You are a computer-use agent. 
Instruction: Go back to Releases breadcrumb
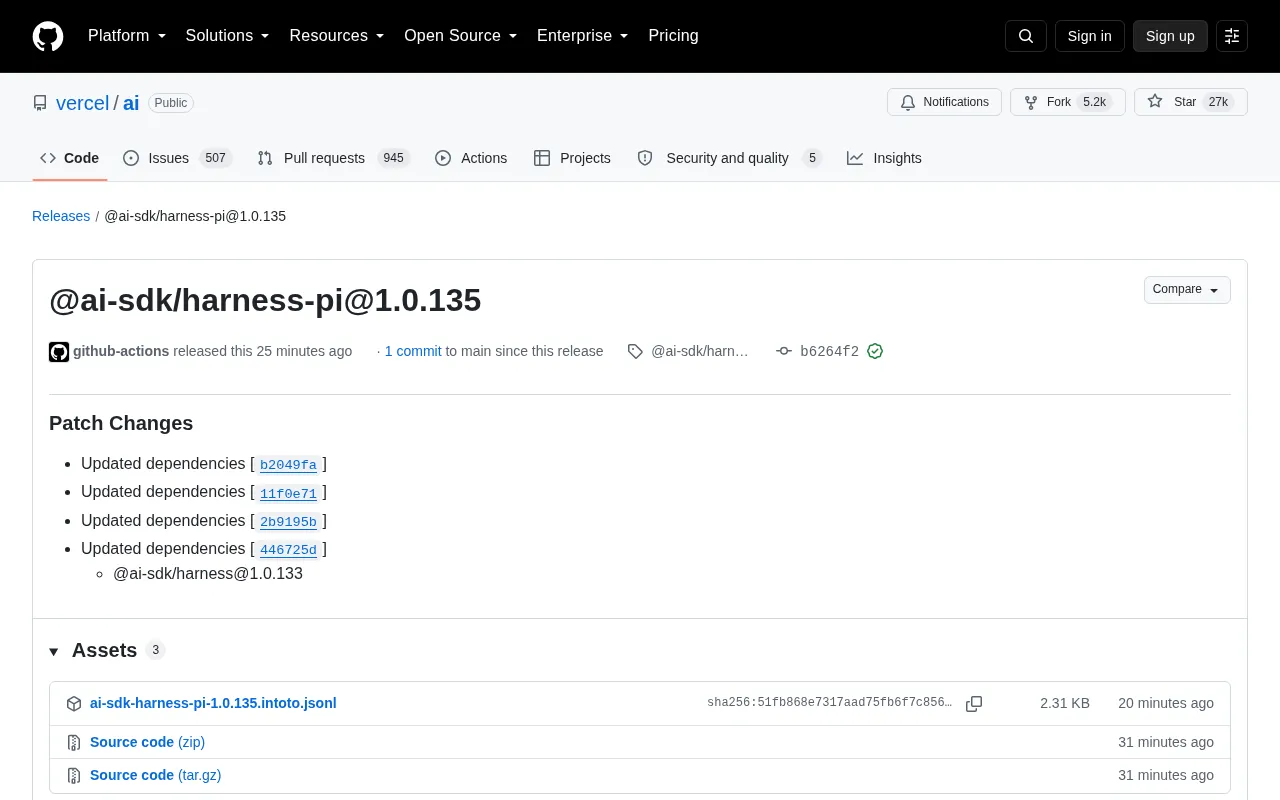coord(61,216)
